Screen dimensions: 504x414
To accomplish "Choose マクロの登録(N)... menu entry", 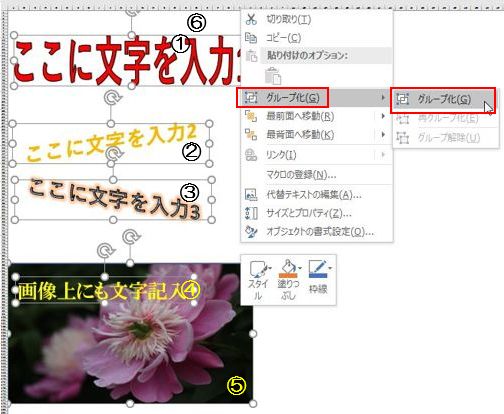I will pos(301,175).
